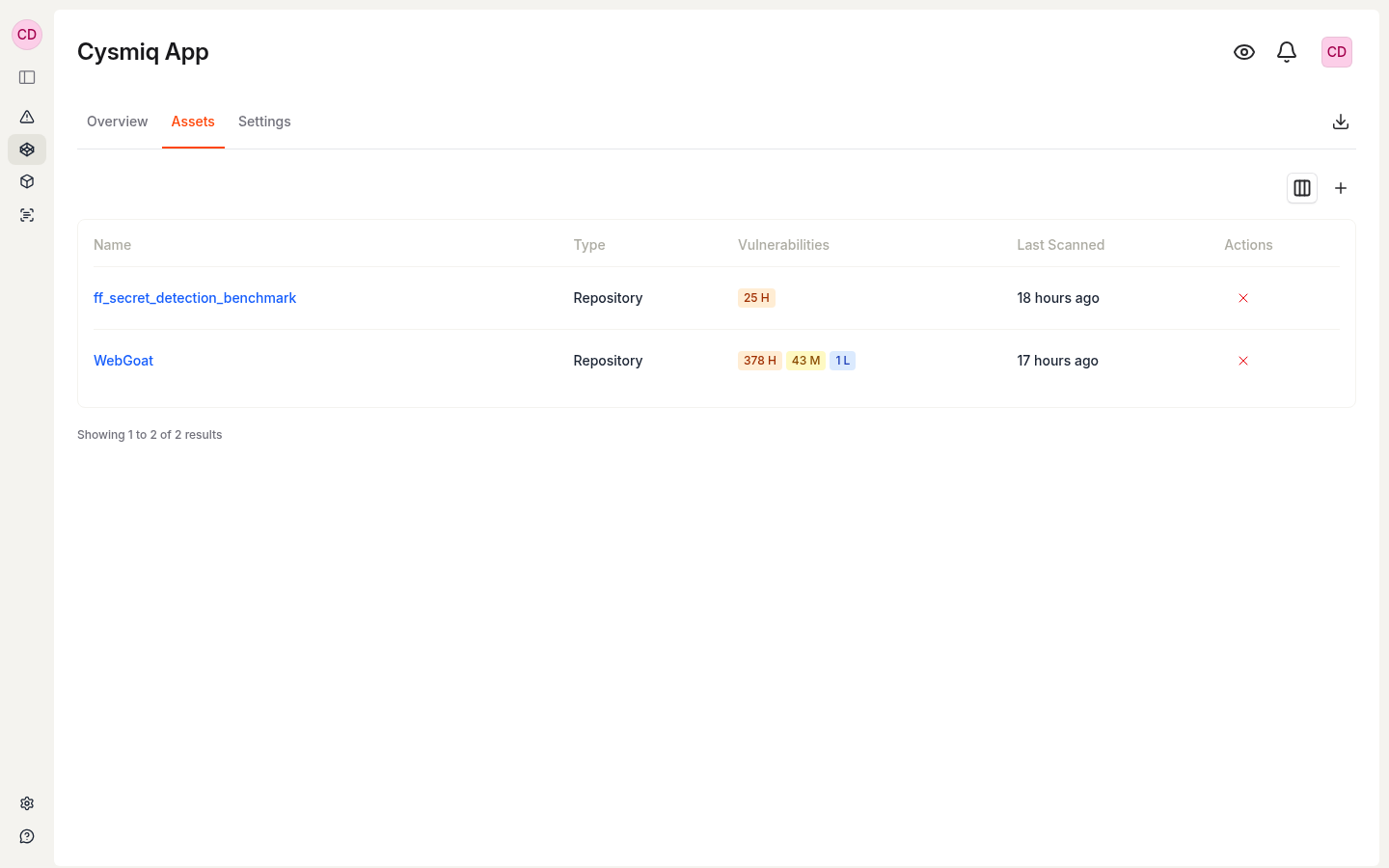Open the Settings tab

coord(264,122)
